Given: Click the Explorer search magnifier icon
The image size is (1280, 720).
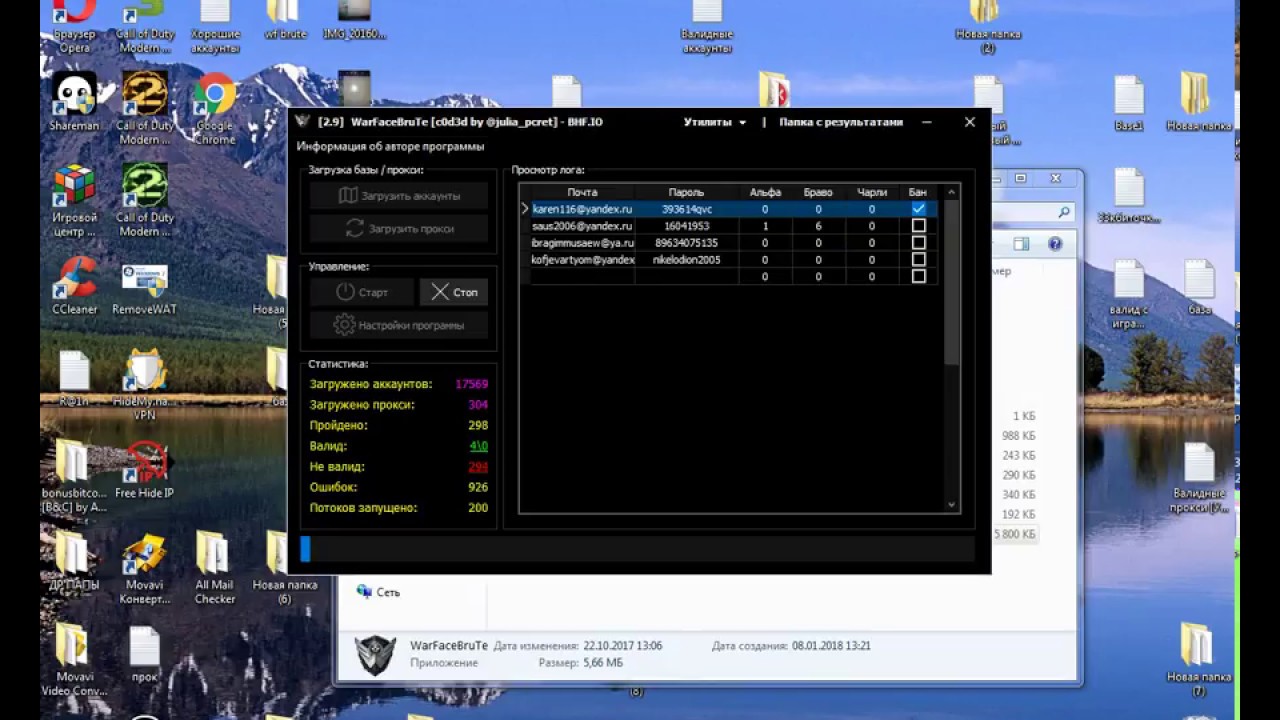Looking at the screenshot, I should click(x=1064, y=212).
